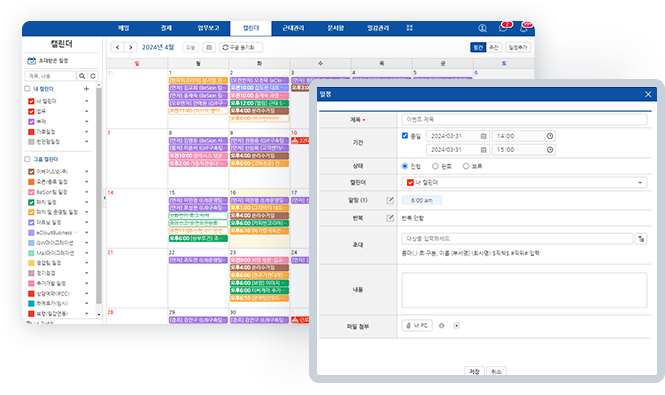Expand the dropdown arrow beside first my-calendar item
Viewport: 665px width, 395px height.
click(87, 101)
